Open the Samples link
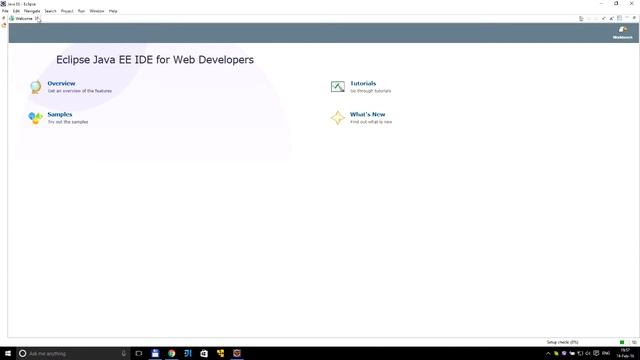This screenshot has width=640, height=360. (x=60, y=114)
